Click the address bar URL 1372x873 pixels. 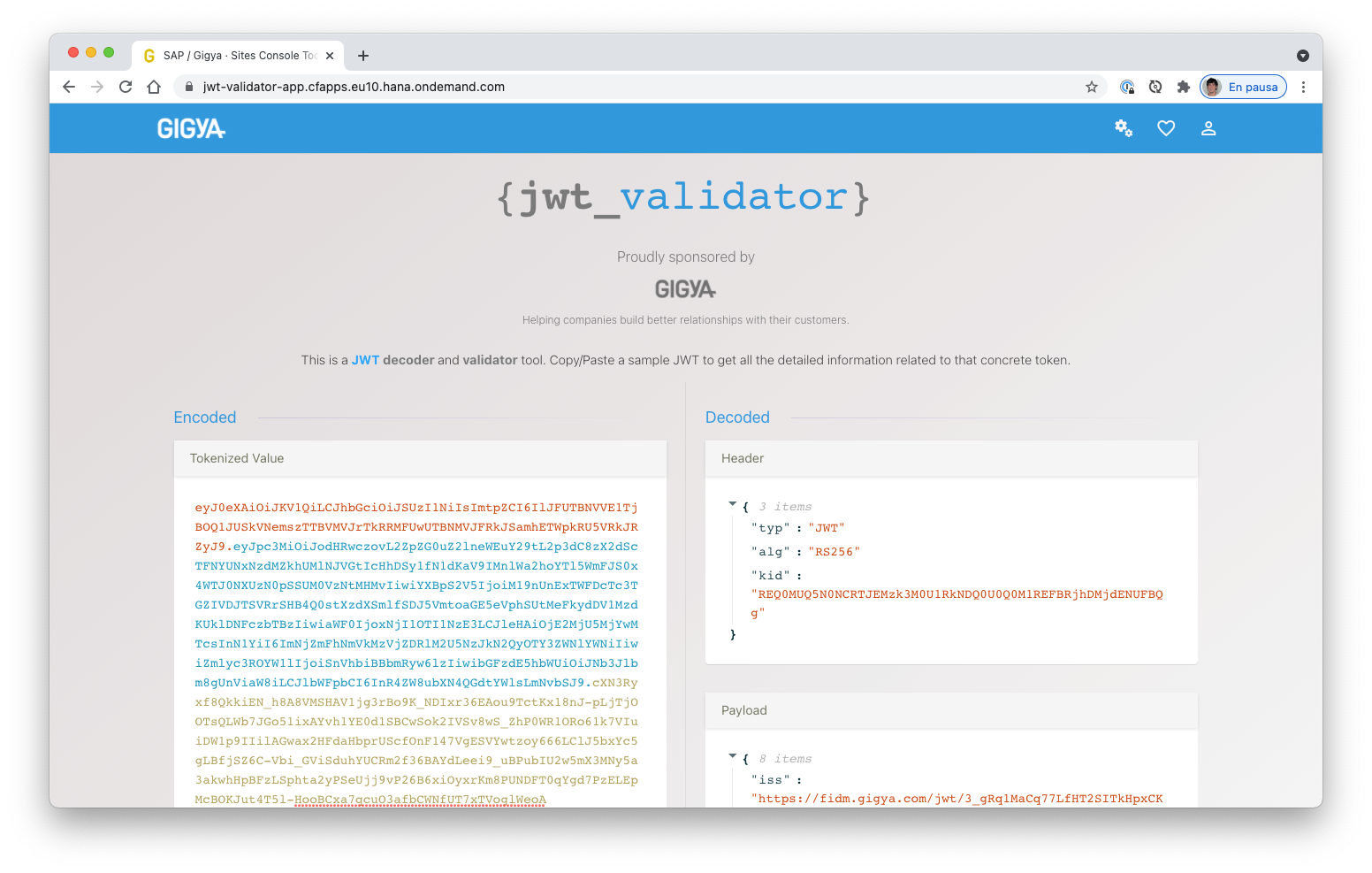pyautogui.click(x=354, y=87)
